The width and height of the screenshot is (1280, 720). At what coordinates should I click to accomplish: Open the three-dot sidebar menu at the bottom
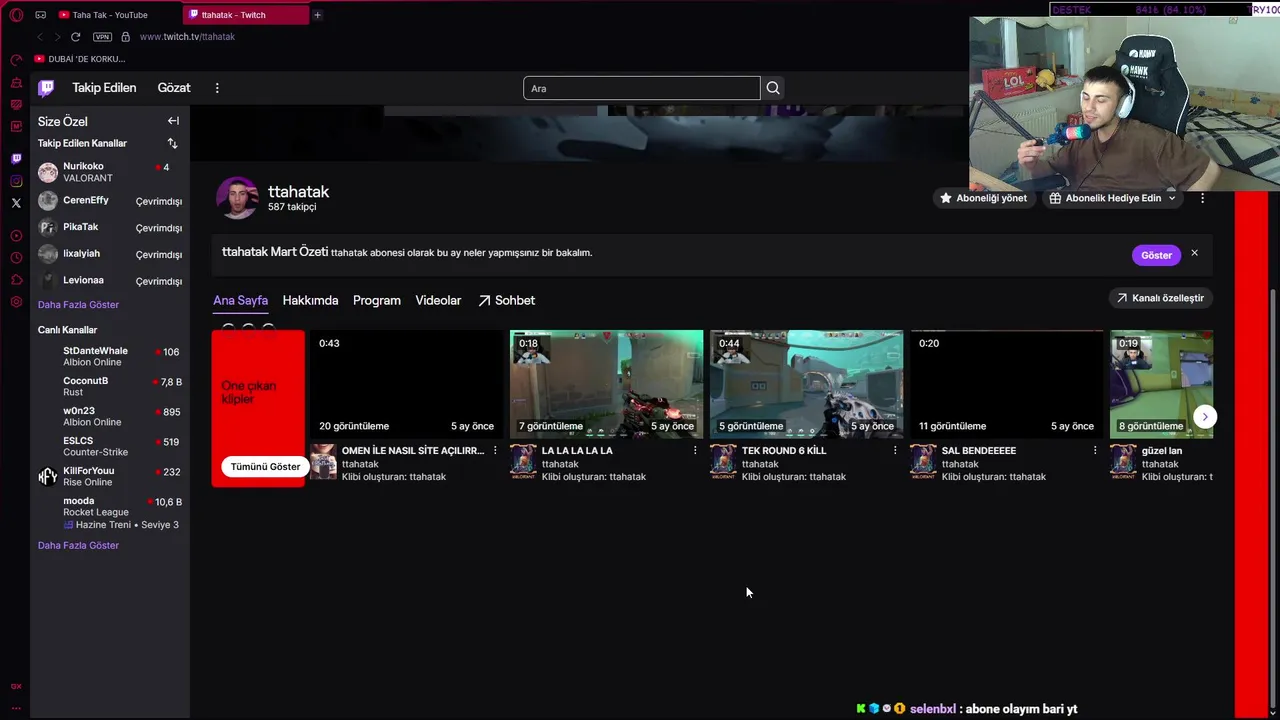click(16, 707)
